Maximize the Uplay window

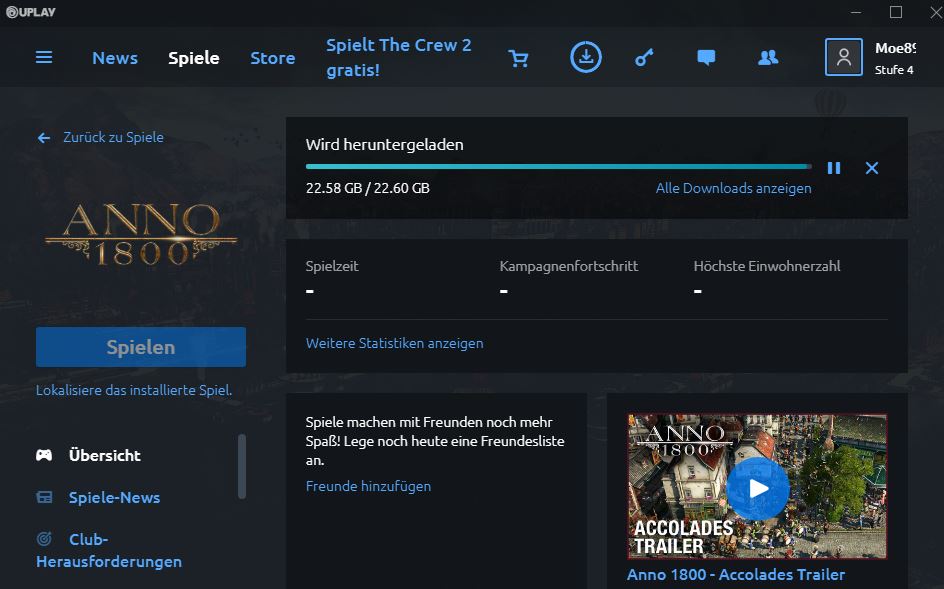(x=896, y=12)
